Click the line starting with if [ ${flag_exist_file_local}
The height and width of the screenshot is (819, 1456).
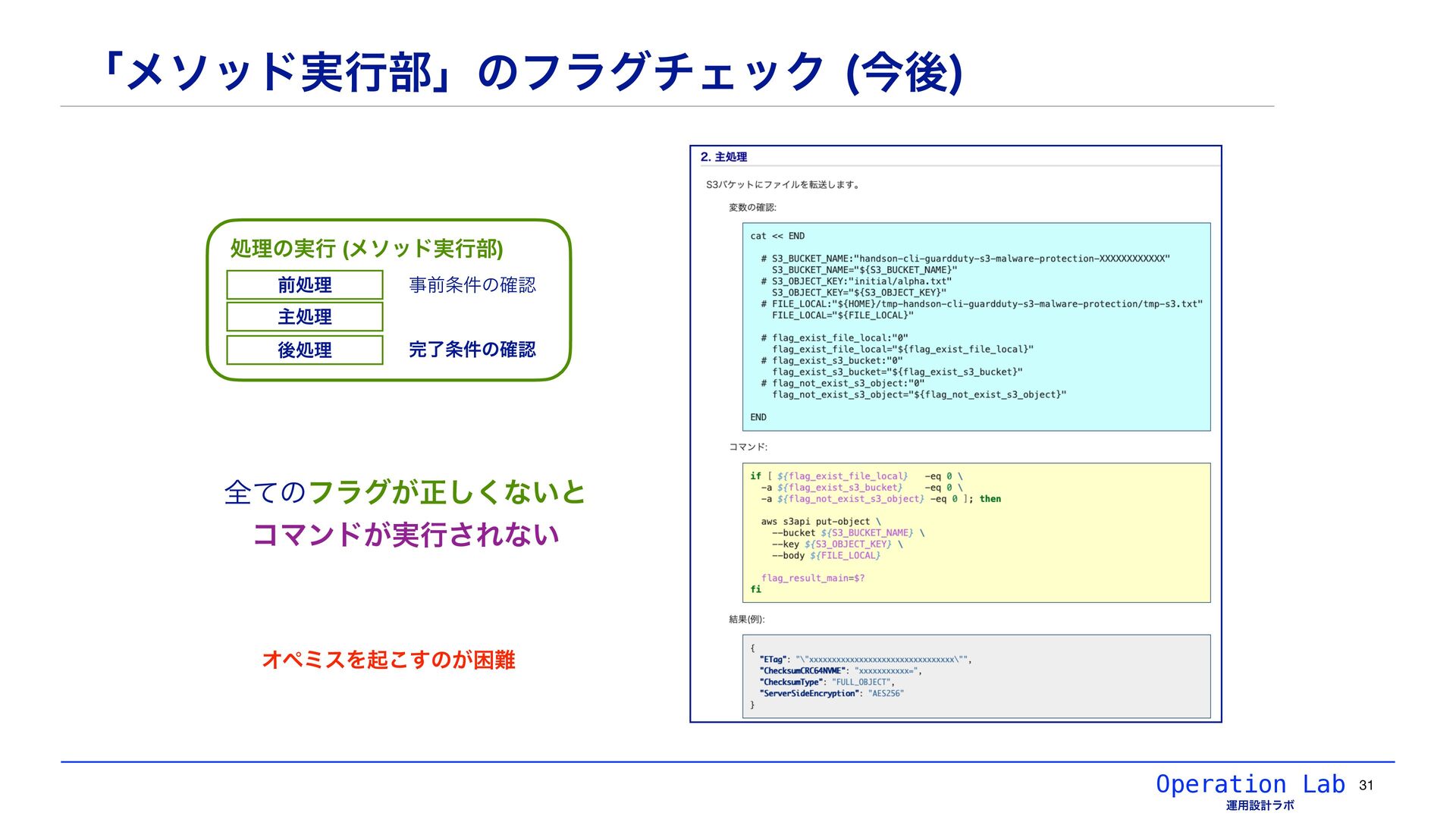856,476
